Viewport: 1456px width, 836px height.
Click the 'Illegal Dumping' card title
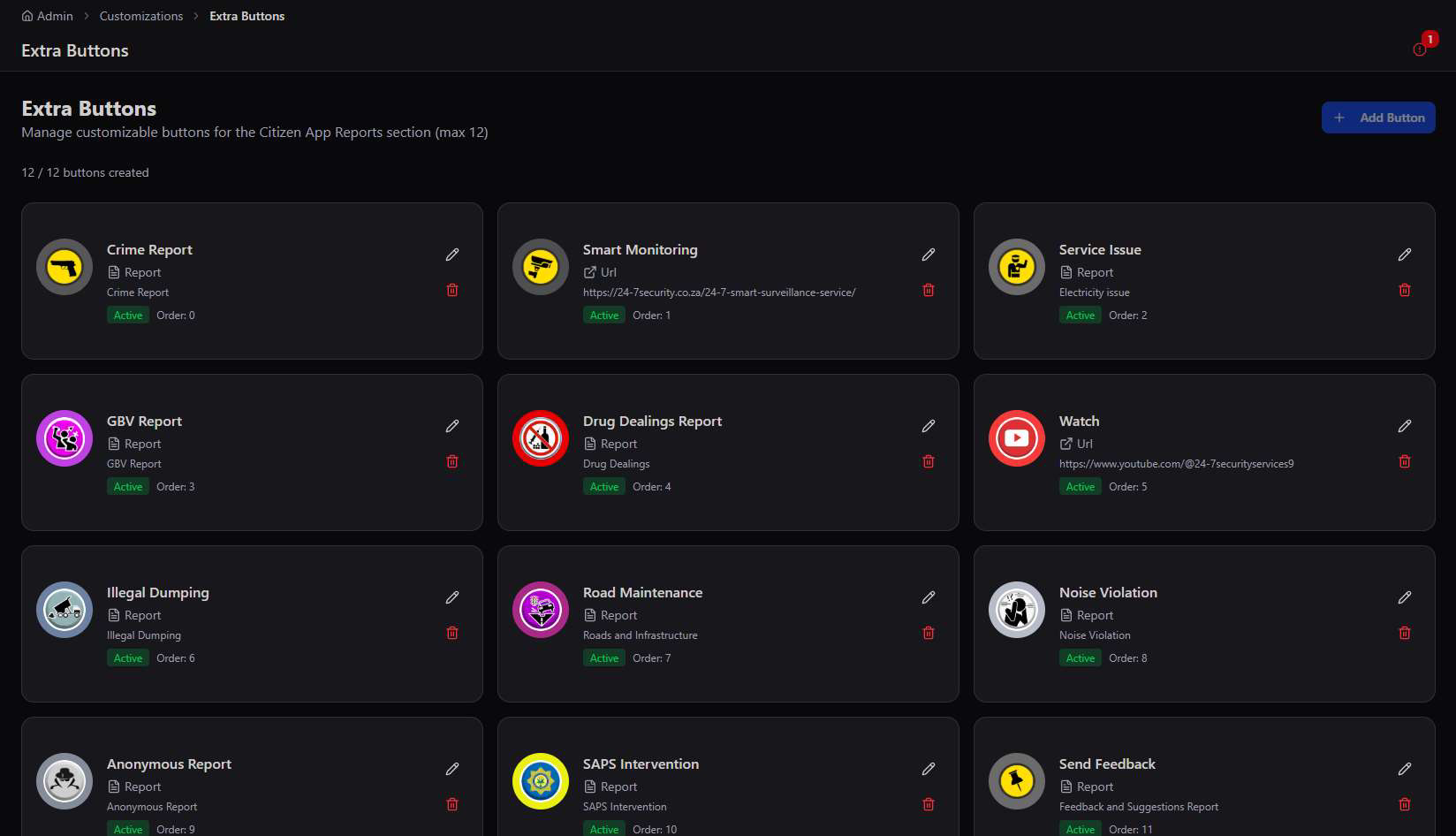tap(158, 593)
